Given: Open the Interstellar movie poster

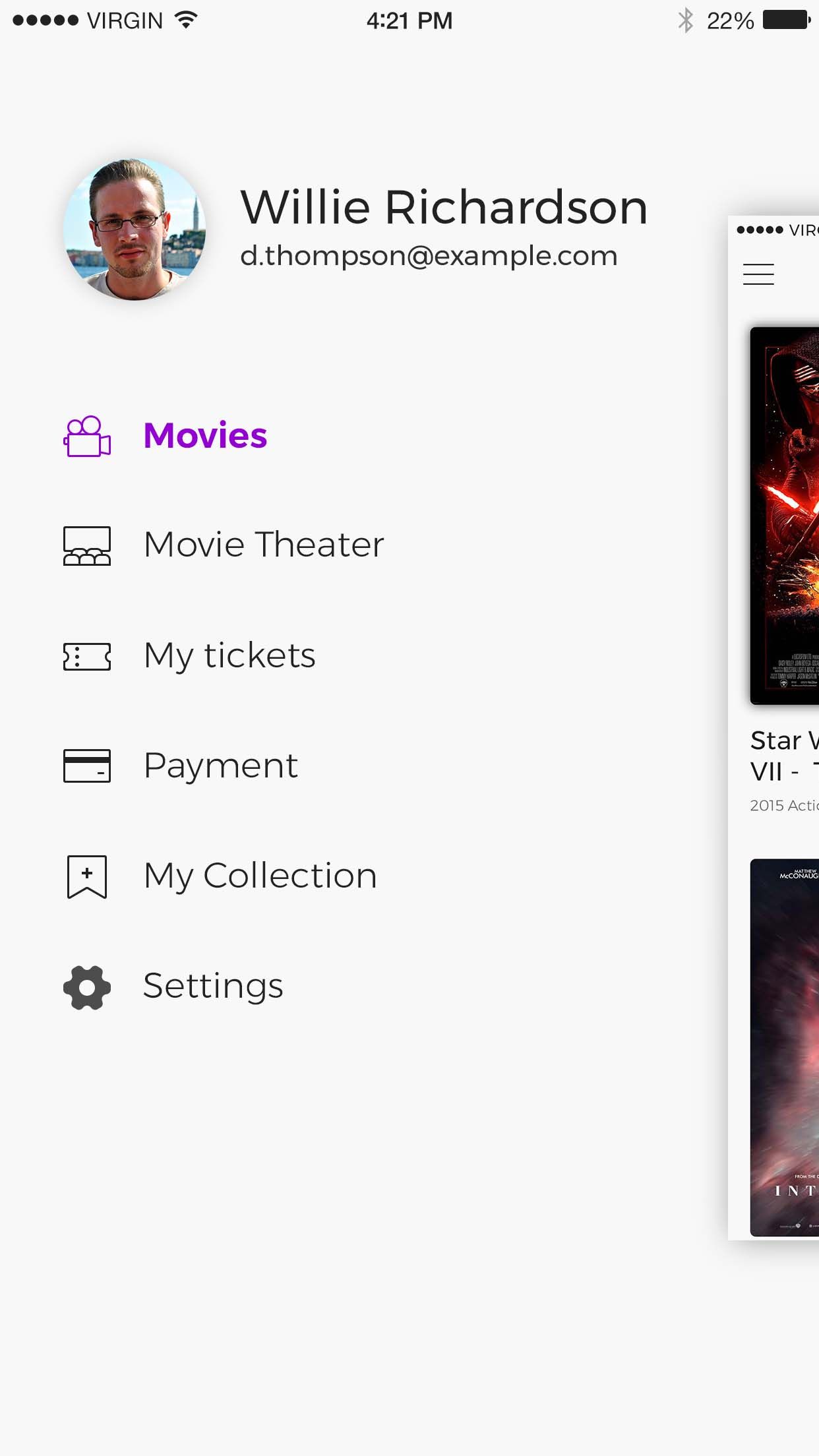Looking at the screenshot, I should coord(785,1047).
